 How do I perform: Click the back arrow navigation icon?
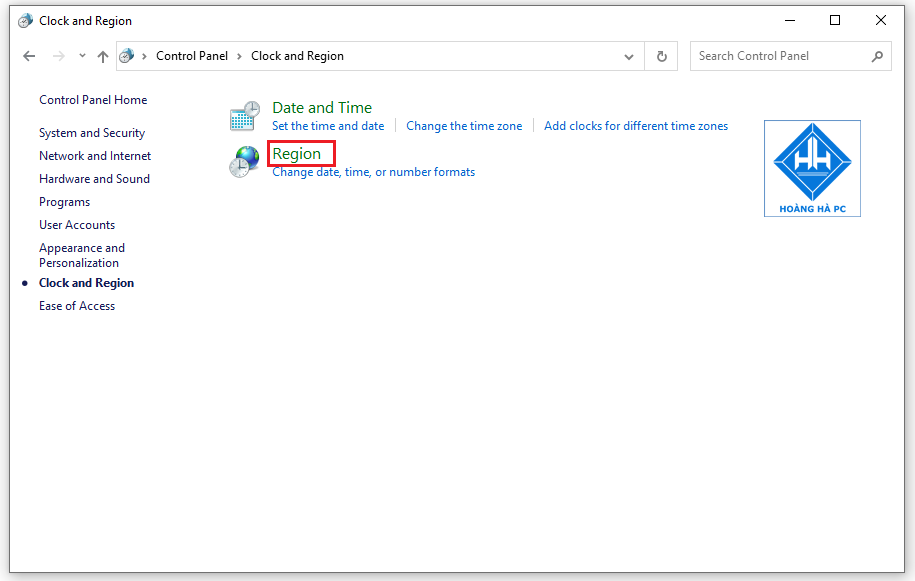coord(29,56)
